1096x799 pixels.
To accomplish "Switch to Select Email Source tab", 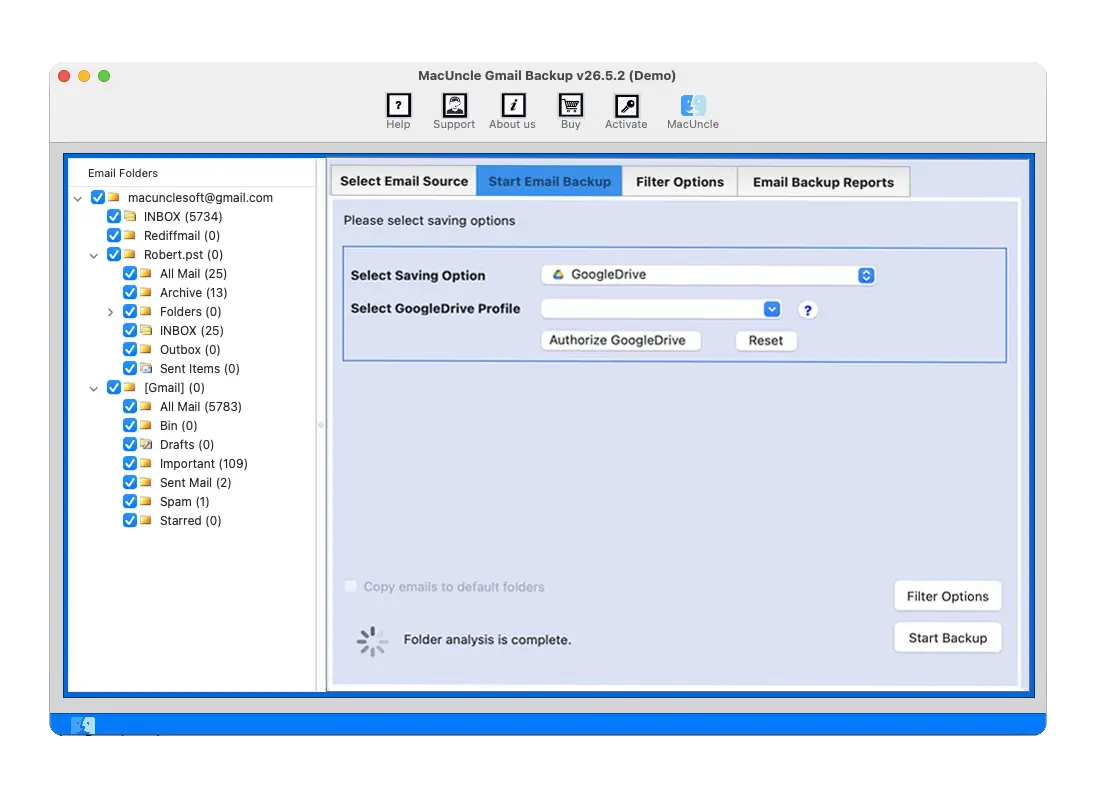I will tap(404, 181).
